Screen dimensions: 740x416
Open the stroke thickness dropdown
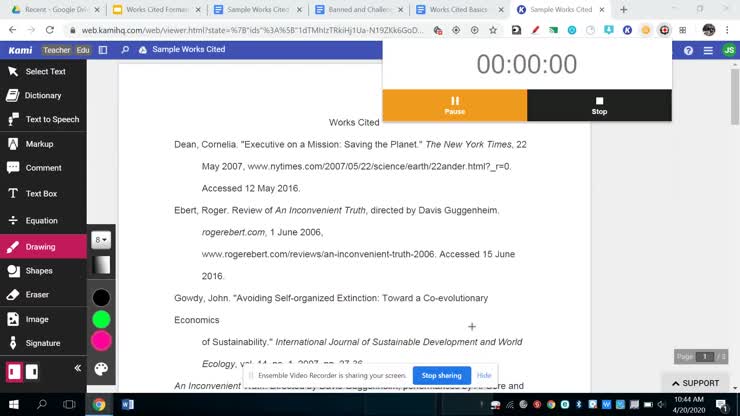point(101,240)
